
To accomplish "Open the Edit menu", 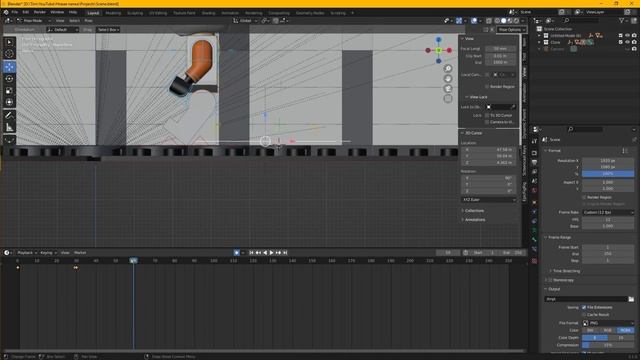I will [x=26, y=13].
